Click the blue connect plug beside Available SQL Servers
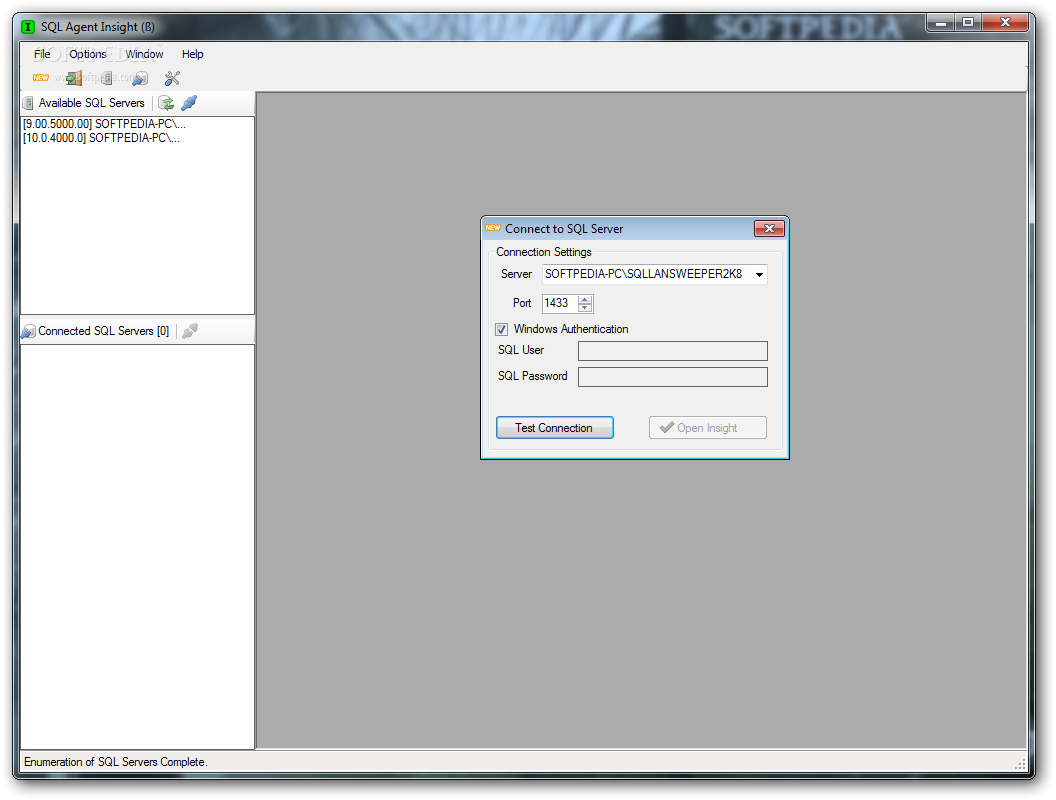 pos(189,103)
